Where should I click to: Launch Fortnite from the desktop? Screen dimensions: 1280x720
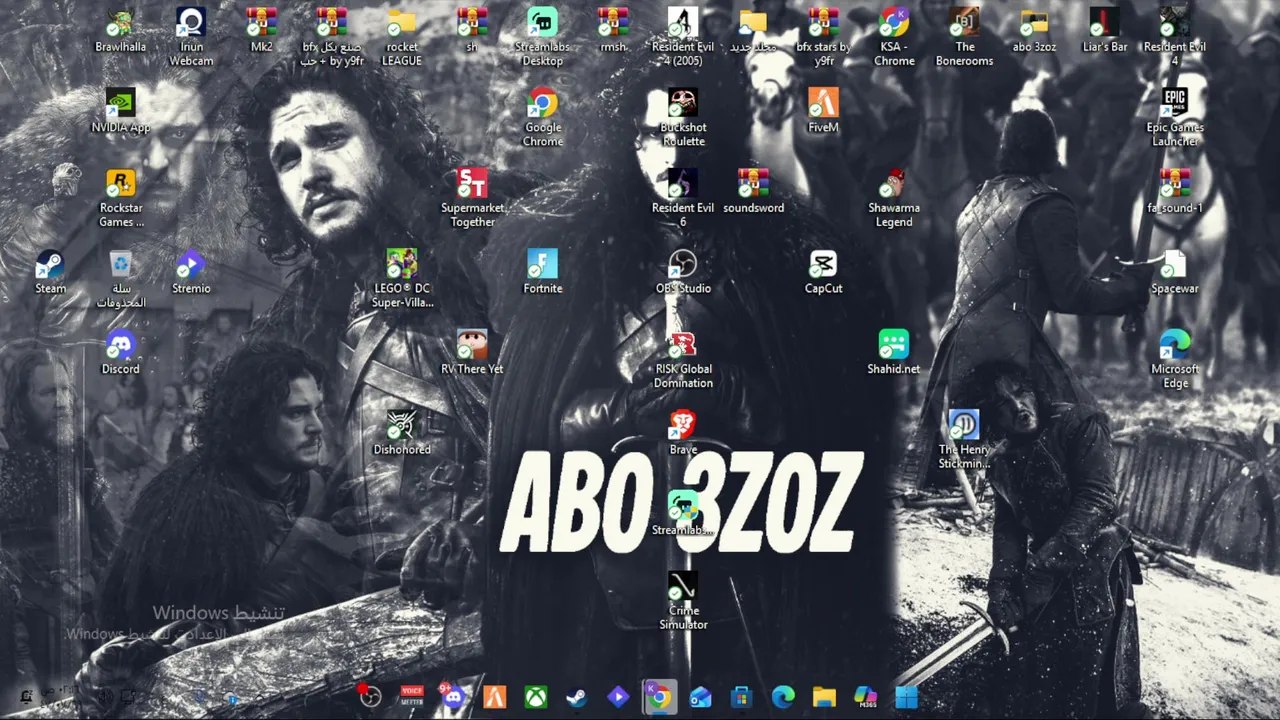(x=543, y=272)
